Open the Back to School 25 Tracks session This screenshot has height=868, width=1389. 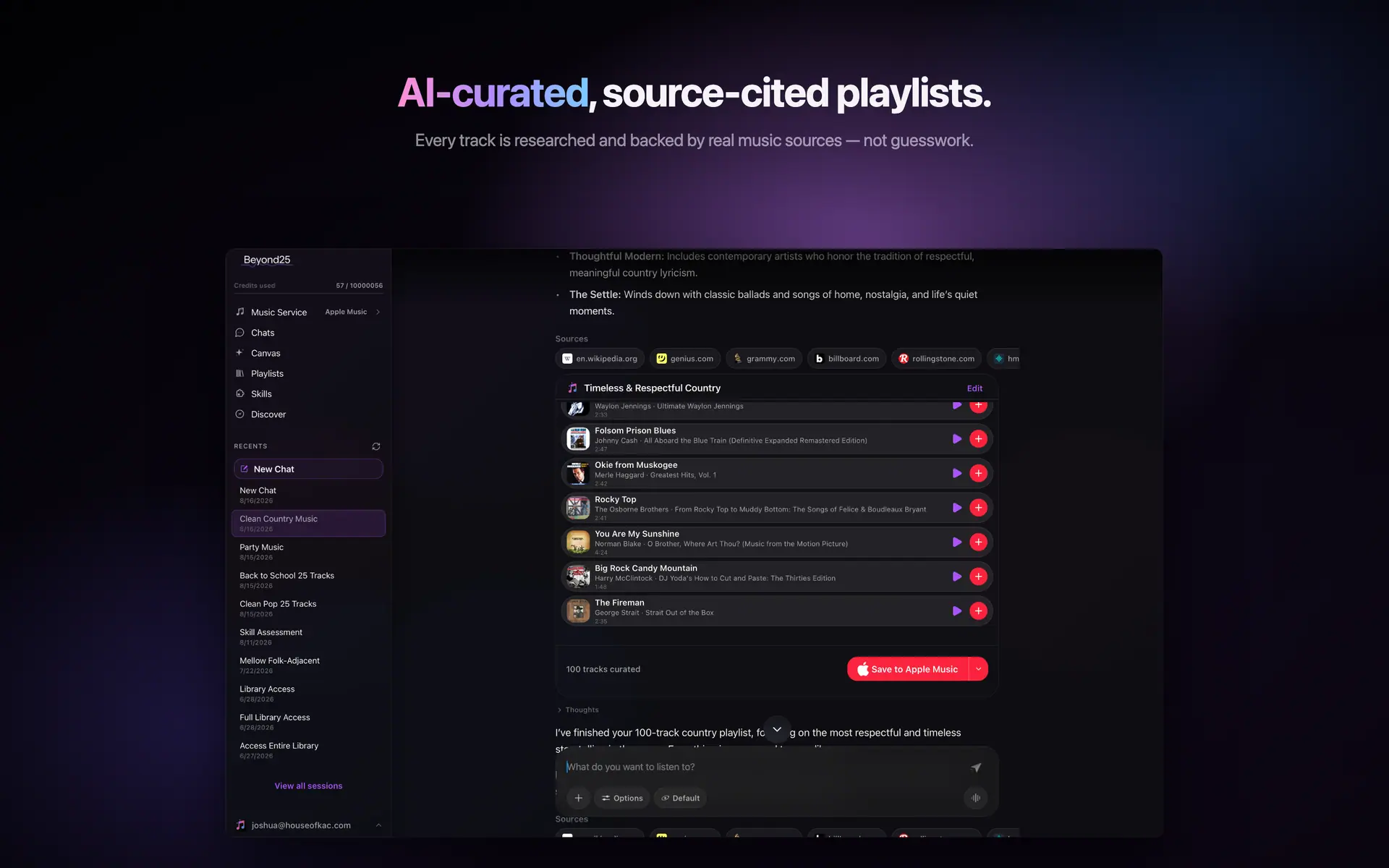pyautogui.click(x=308, y=580)
